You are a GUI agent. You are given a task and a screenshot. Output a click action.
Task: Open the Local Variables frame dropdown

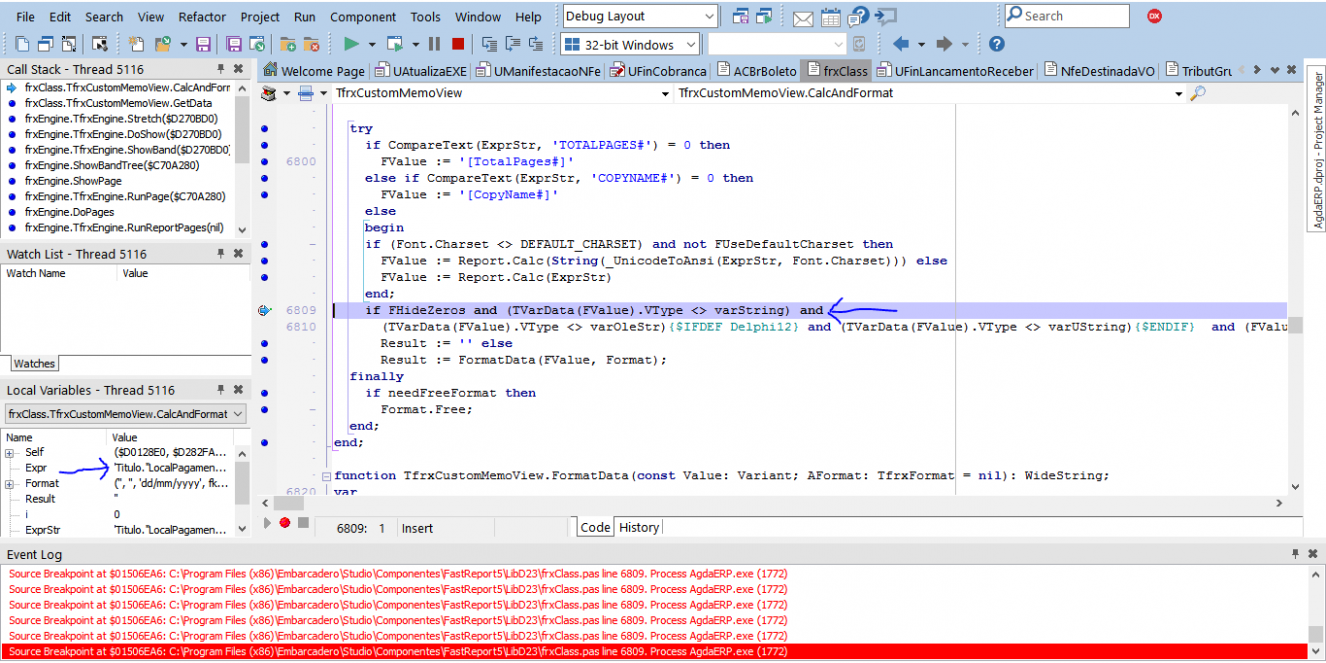(x=237, y=414)
